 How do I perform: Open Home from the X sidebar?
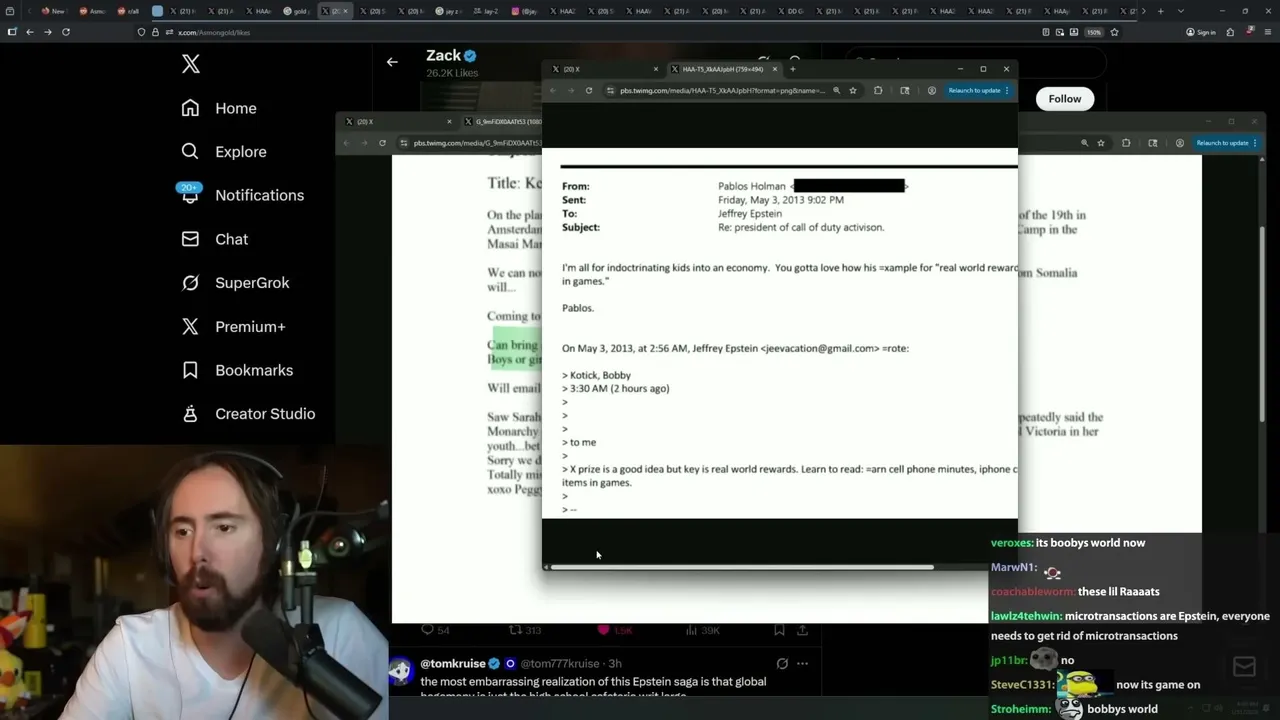219,108
